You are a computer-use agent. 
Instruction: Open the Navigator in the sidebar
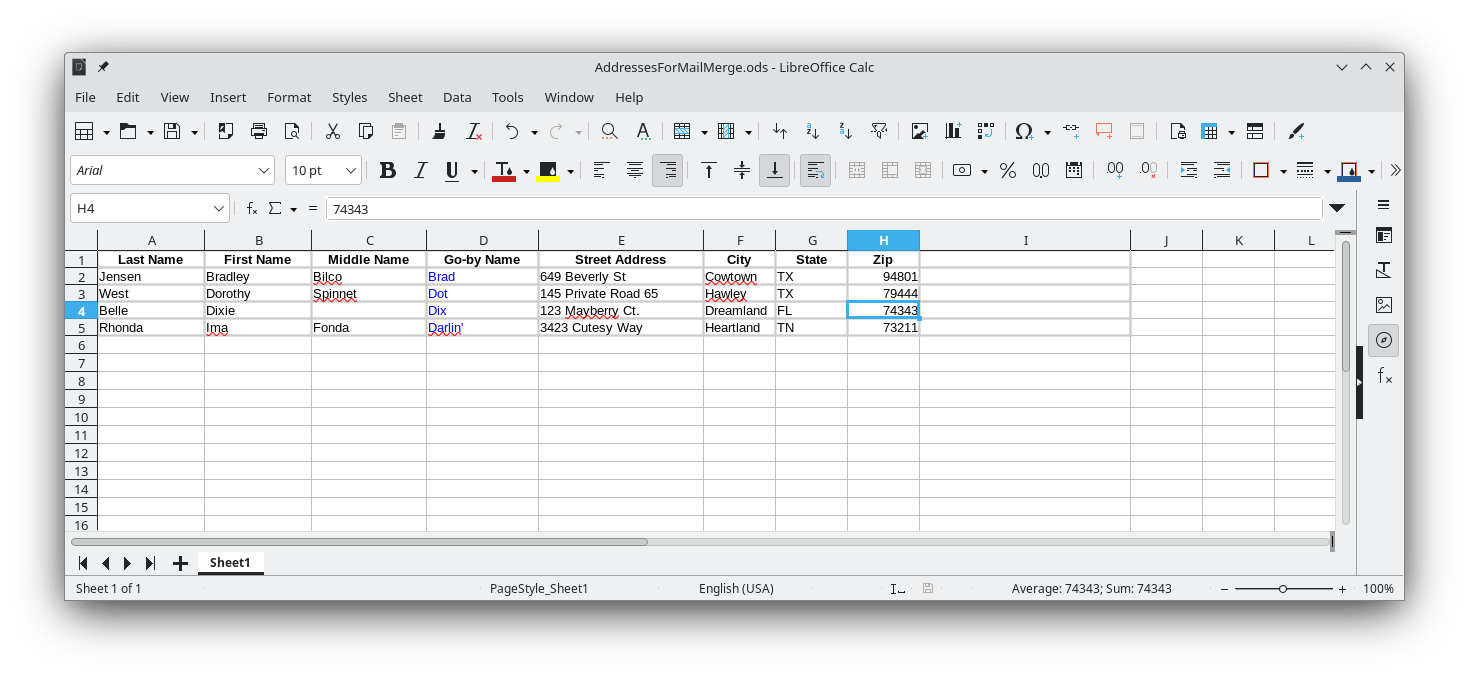point(1384,340)
